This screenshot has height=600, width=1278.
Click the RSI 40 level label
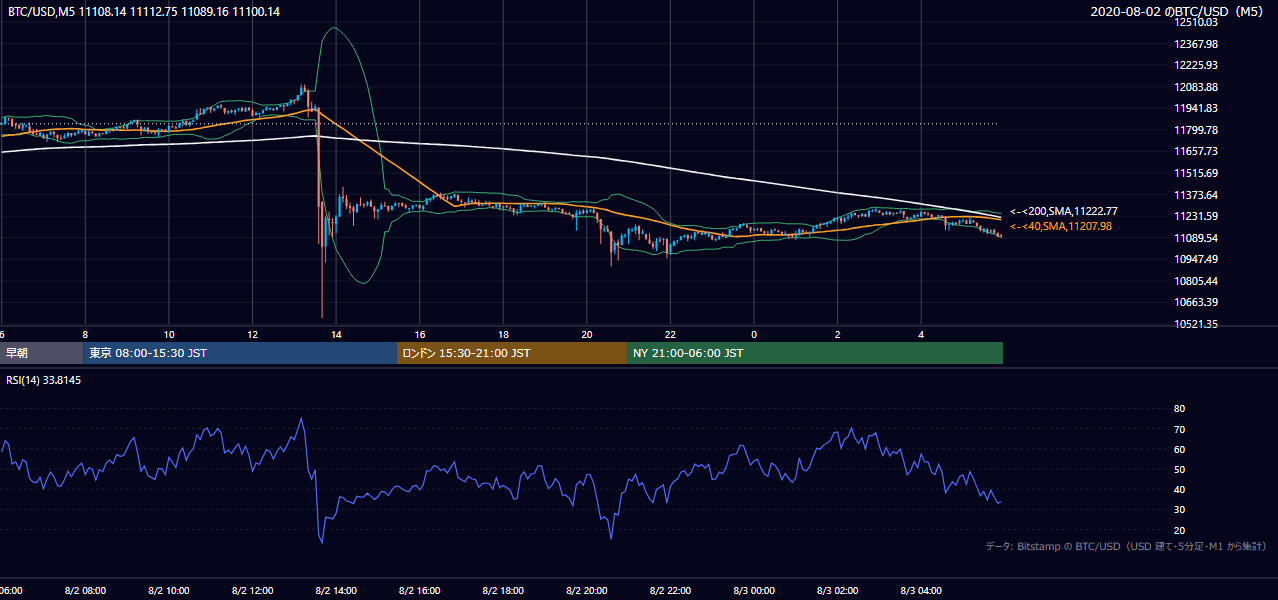pos(1179,489)
